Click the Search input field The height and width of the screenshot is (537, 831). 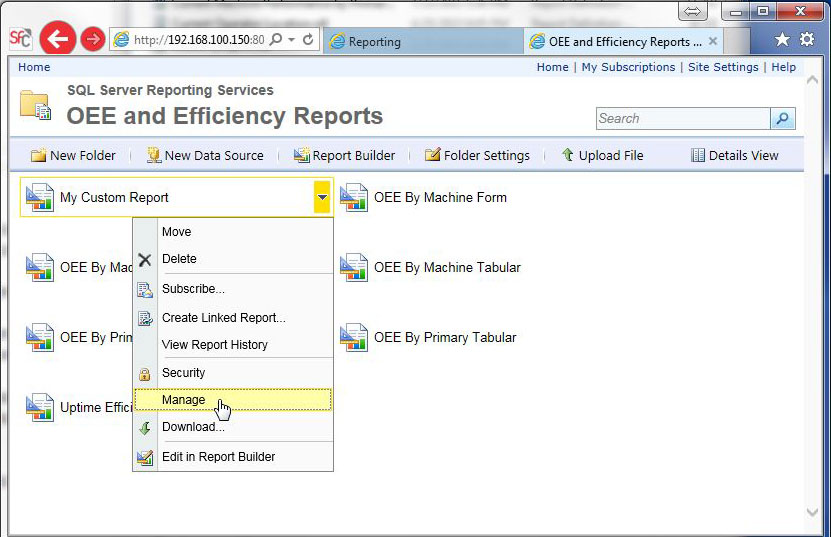click(x=683, y=118)
